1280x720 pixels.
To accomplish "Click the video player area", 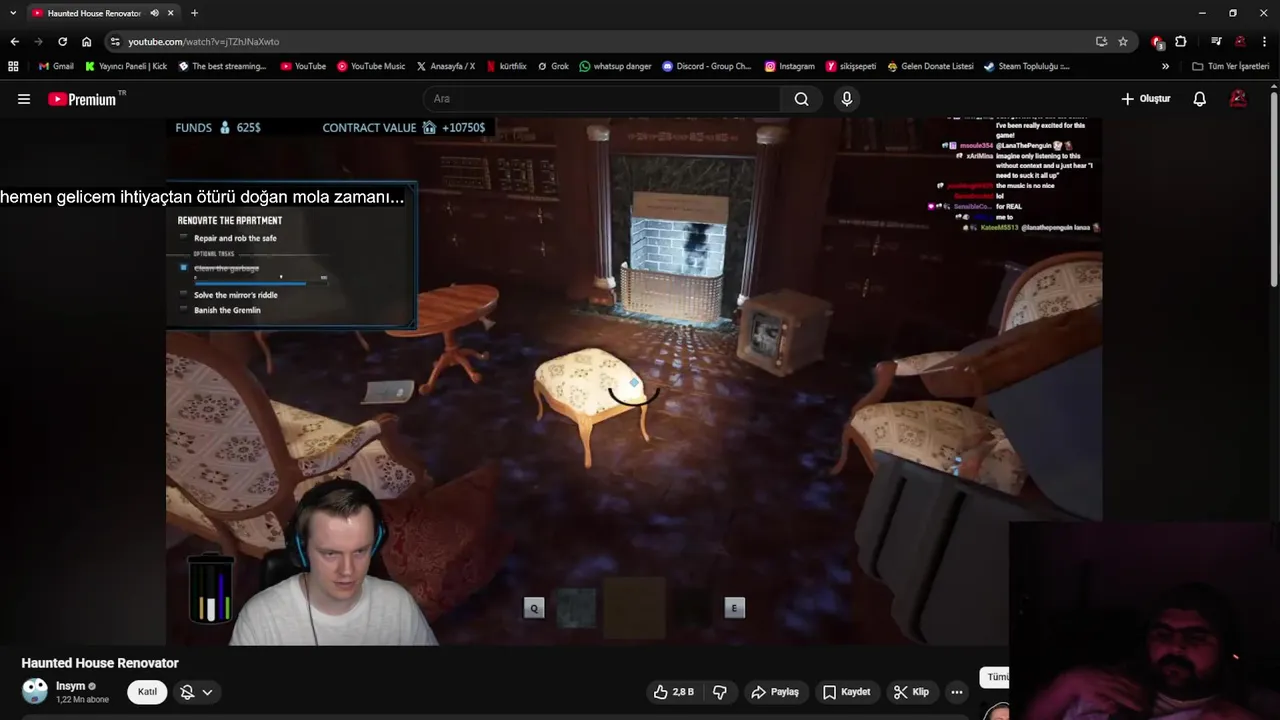I will pyautogui.click(x=634, y=381).
